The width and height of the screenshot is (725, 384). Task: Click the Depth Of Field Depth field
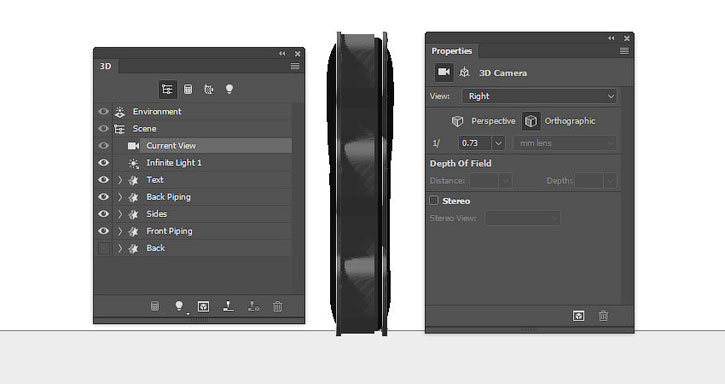click(589, 181)
